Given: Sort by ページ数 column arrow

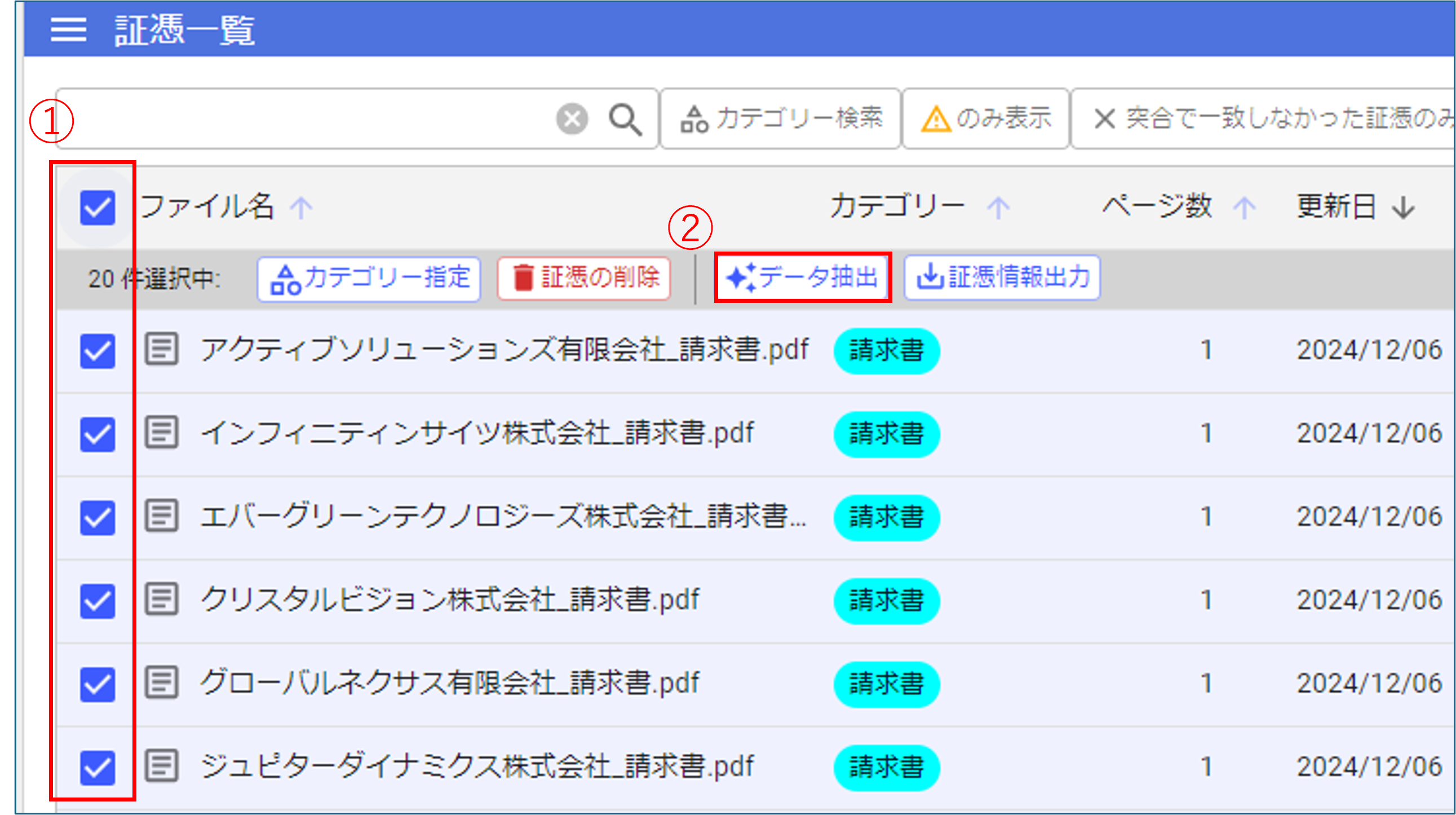Looking at the screenshot, I should (1244, 208).
